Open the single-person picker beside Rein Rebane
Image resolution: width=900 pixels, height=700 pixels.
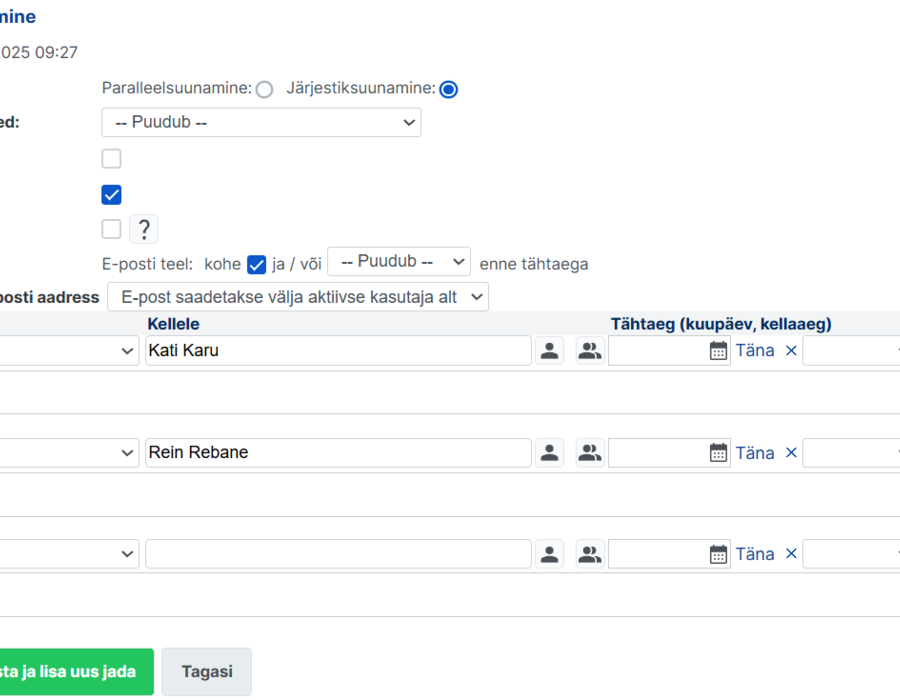[549, 453]
